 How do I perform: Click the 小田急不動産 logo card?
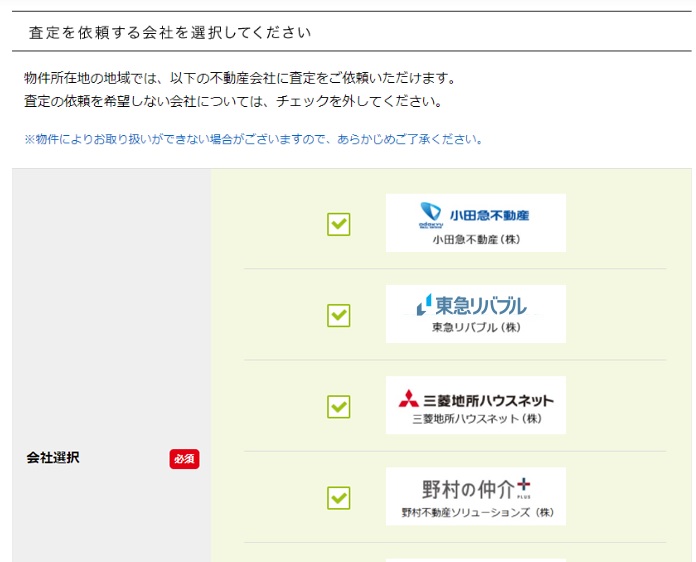[476, 223]
